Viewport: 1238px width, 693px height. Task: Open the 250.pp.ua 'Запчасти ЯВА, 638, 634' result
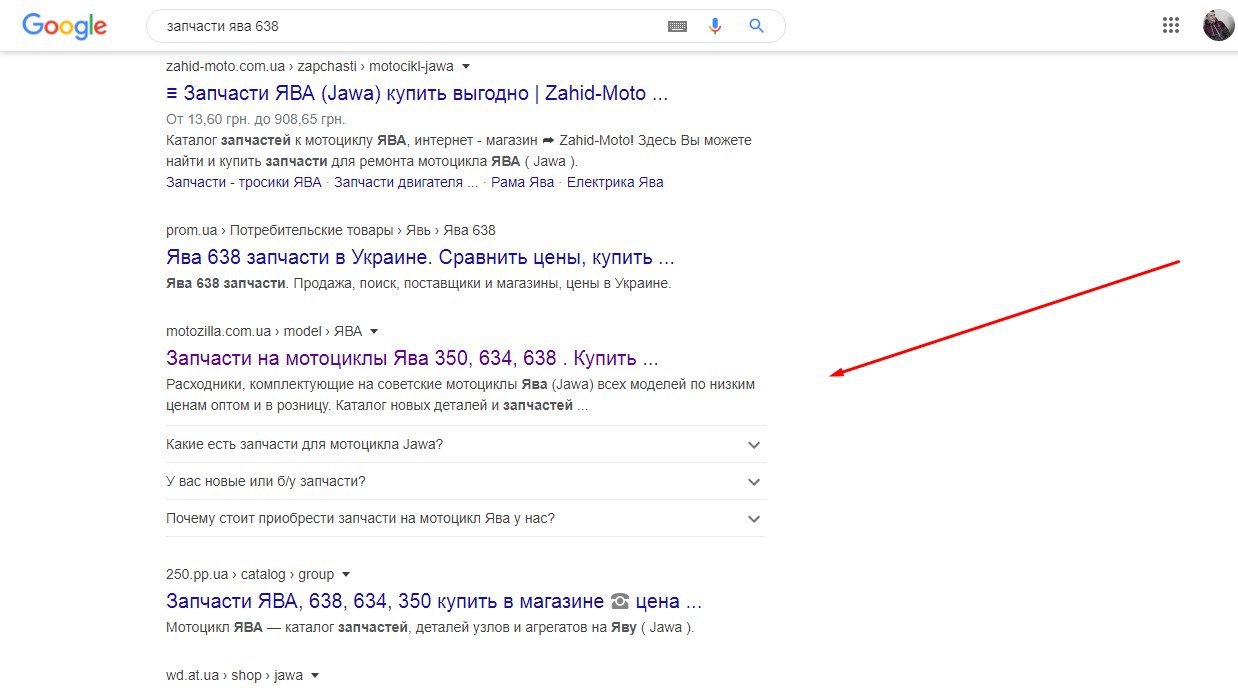tap(434, 602)
